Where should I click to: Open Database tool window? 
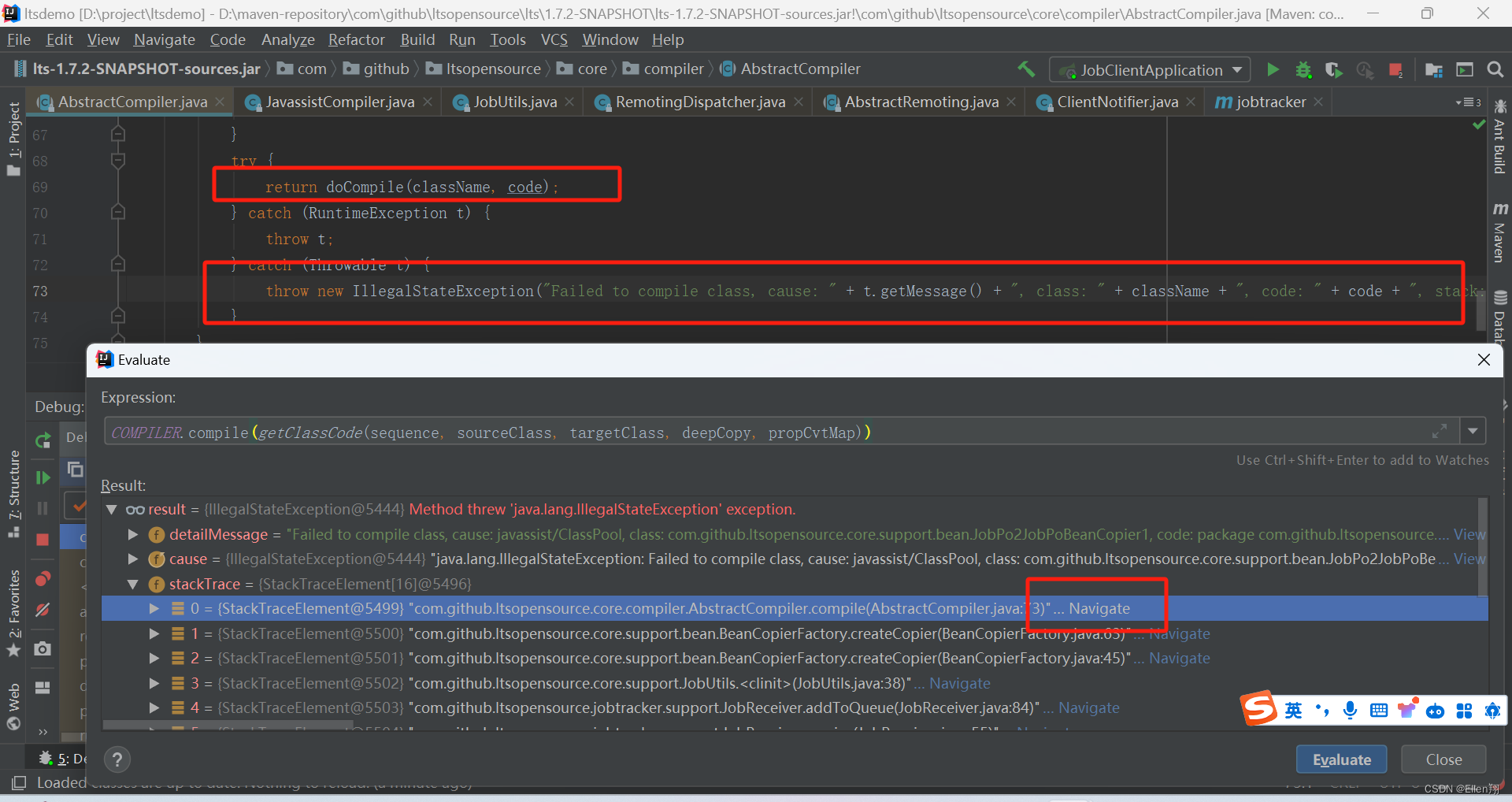click(x=1499, y=317)
